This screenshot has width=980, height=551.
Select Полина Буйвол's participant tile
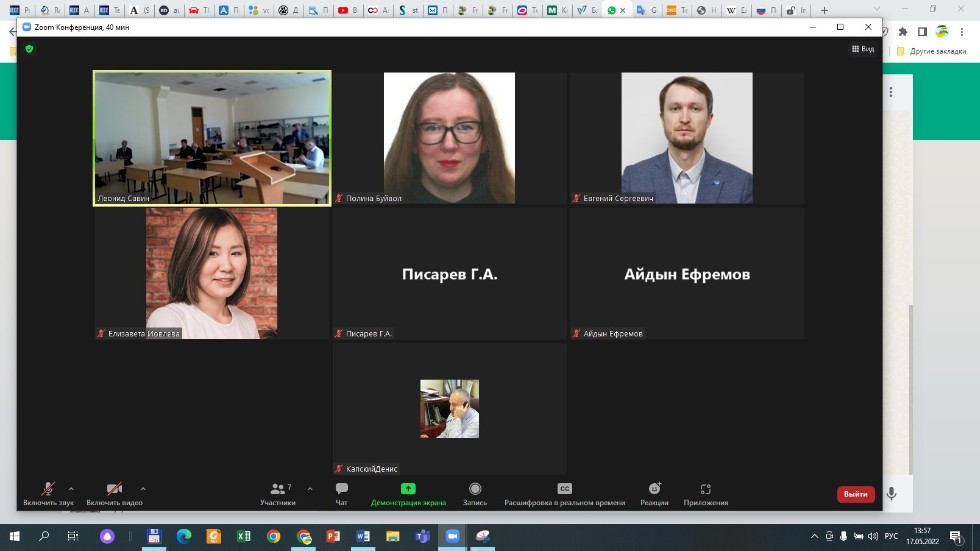(x=449, y=137)
